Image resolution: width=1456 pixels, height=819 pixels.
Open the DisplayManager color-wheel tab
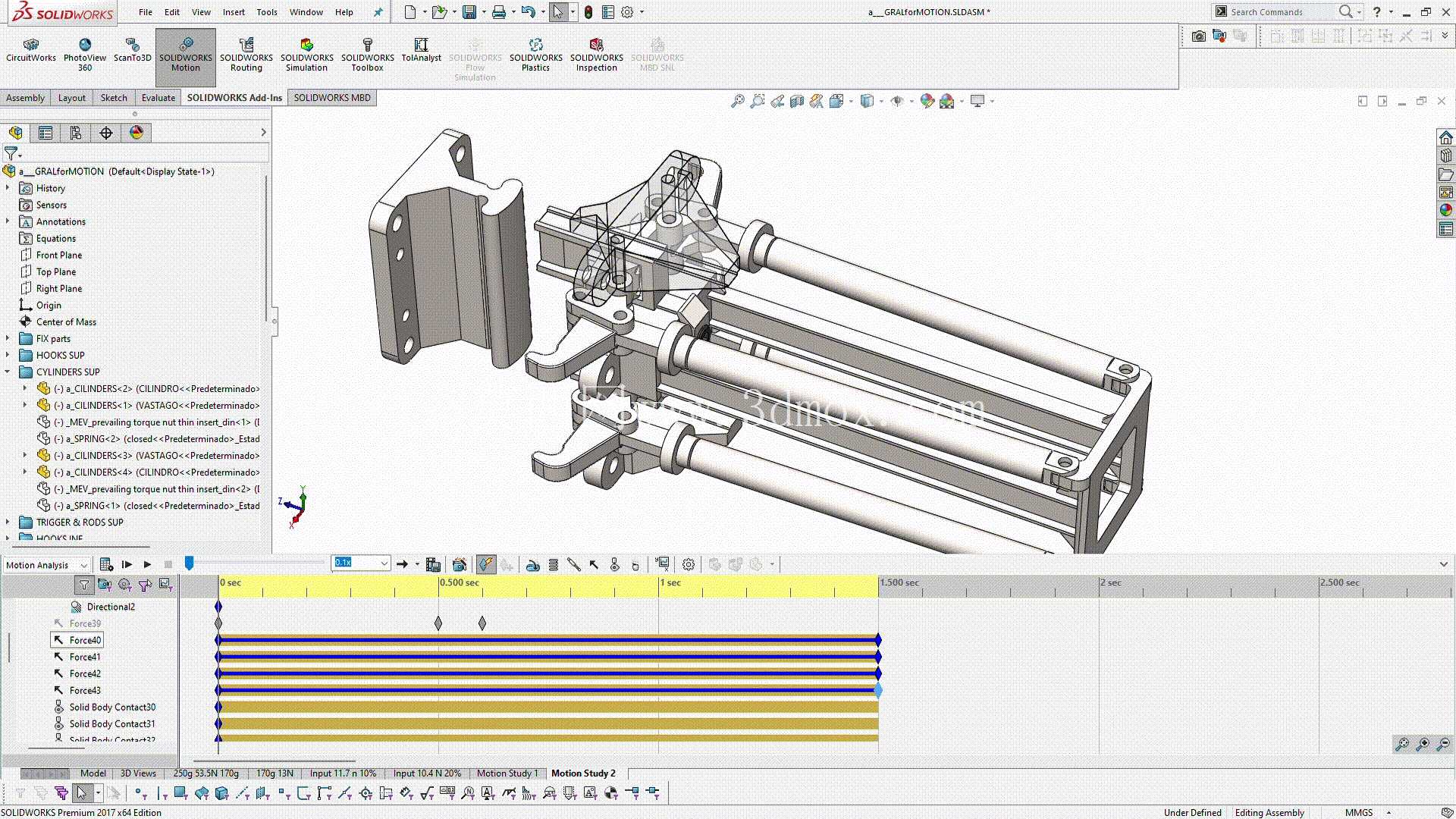pos(136,133)
